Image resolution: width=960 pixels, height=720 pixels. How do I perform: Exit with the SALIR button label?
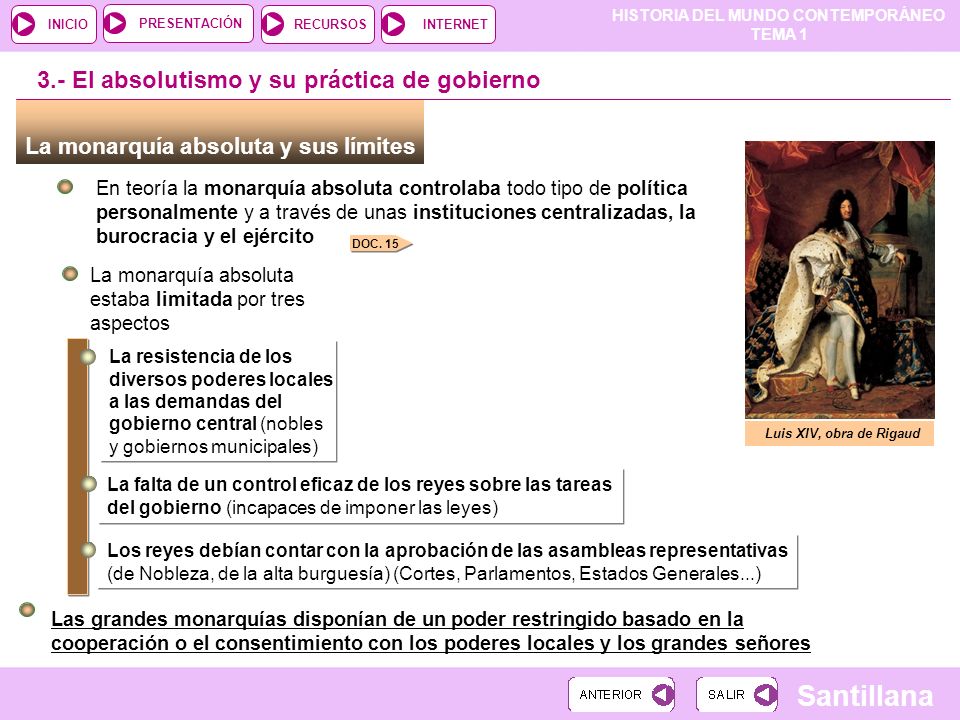pyautogui.click(x=726, y=695)
